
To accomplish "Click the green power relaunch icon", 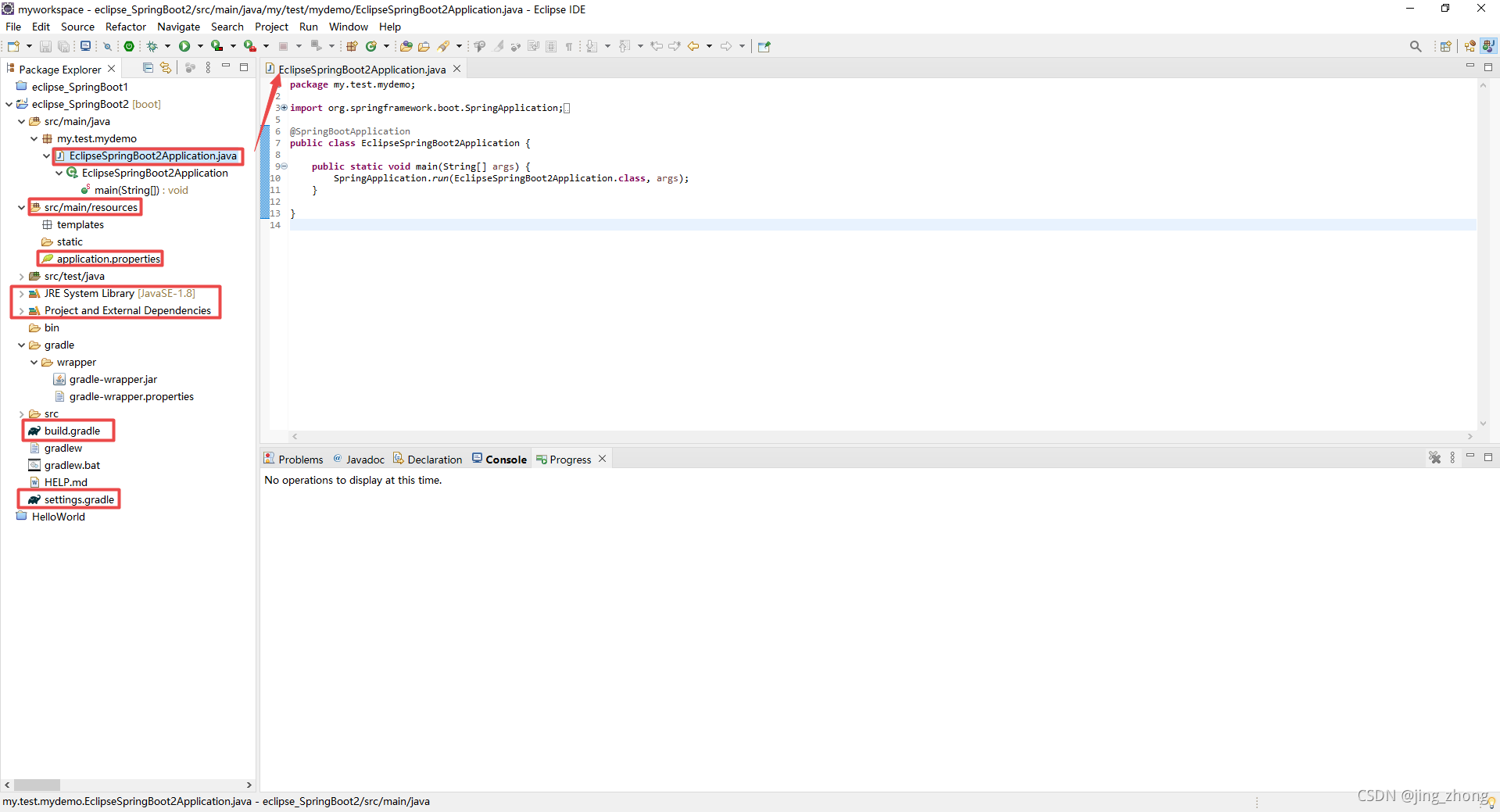I will coord(129,46).
